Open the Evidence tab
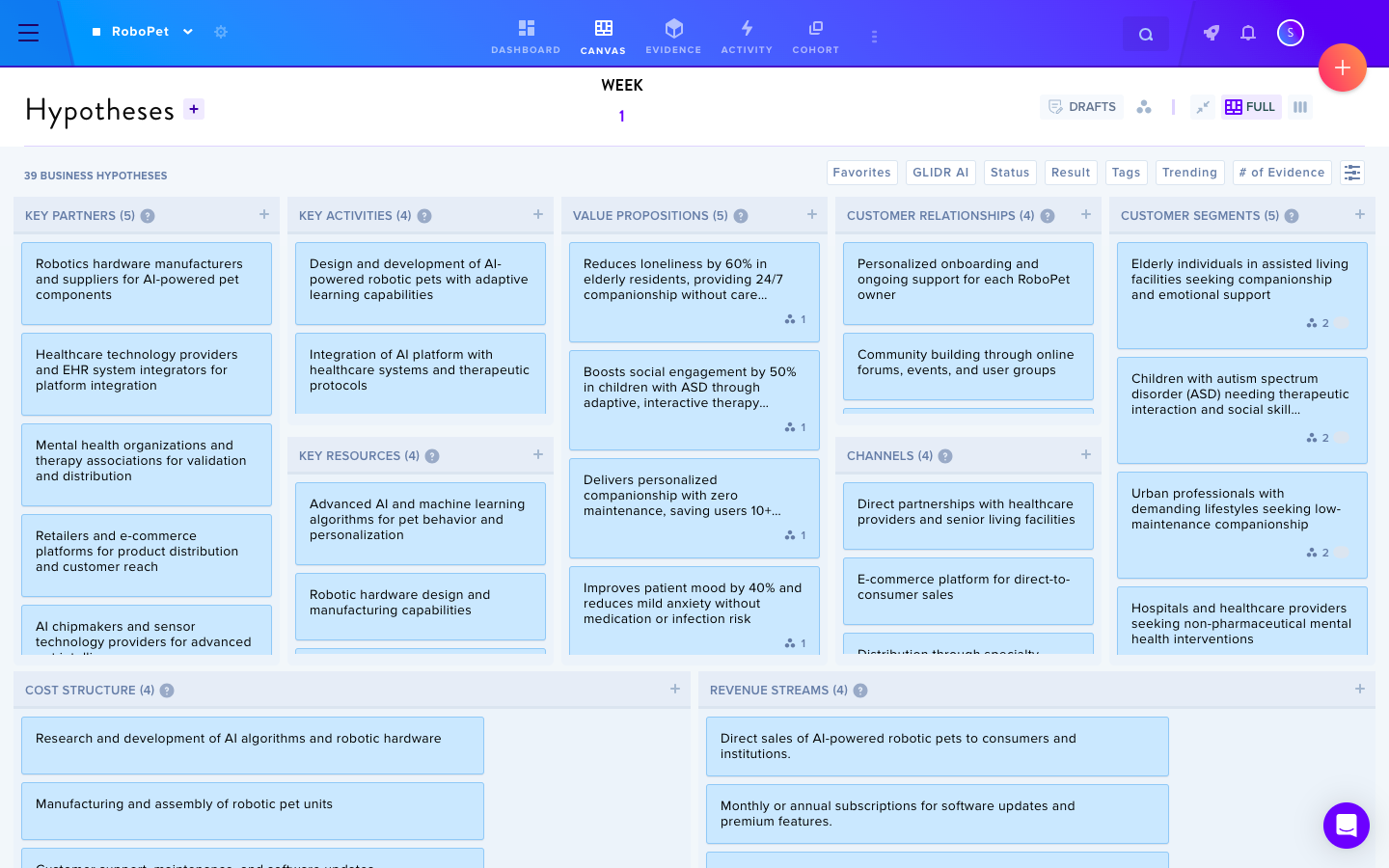1389x868 pixels. pos(673,37)
